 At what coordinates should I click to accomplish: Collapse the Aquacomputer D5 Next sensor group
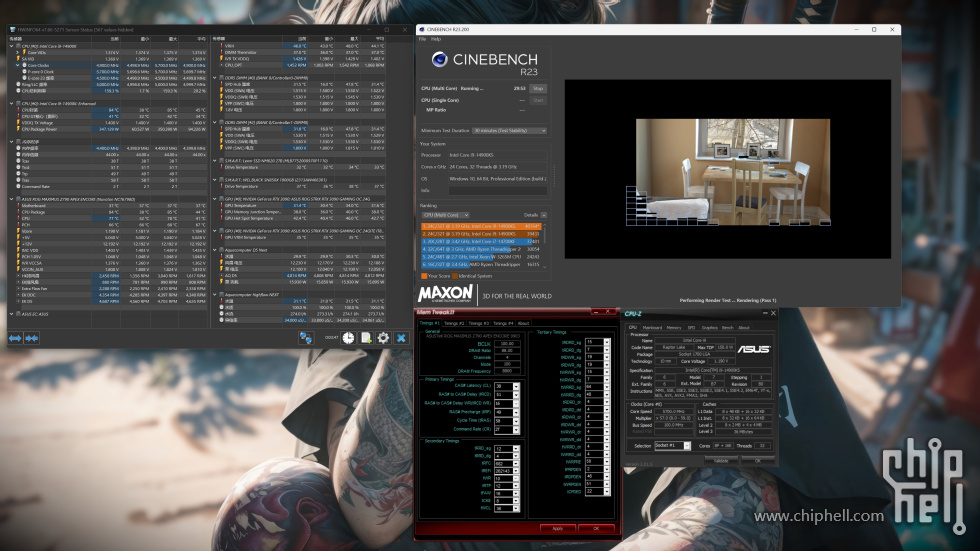(x=215, y=250)
